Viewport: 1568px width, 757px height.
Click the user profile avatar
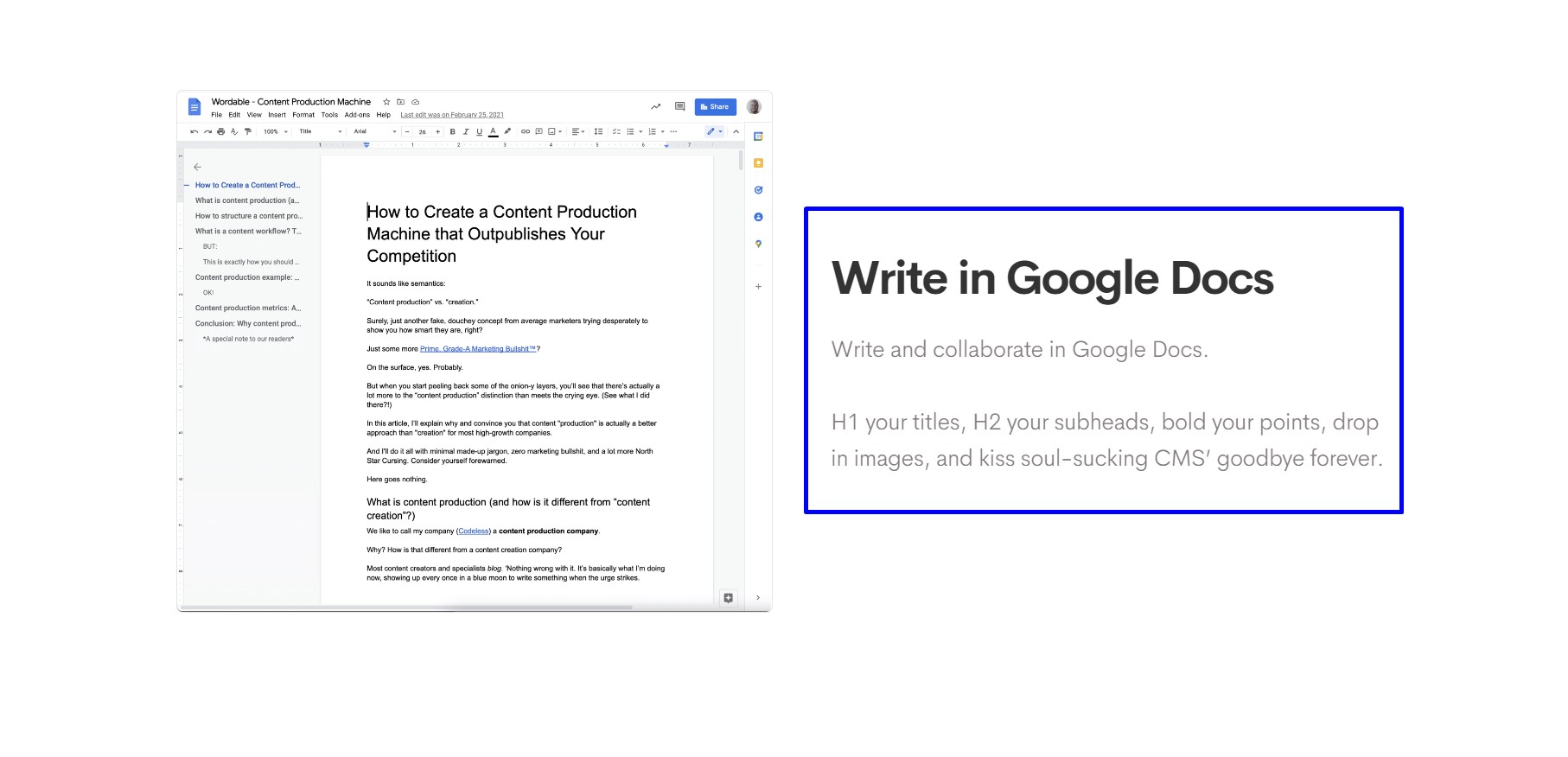(x=754, y=106)
